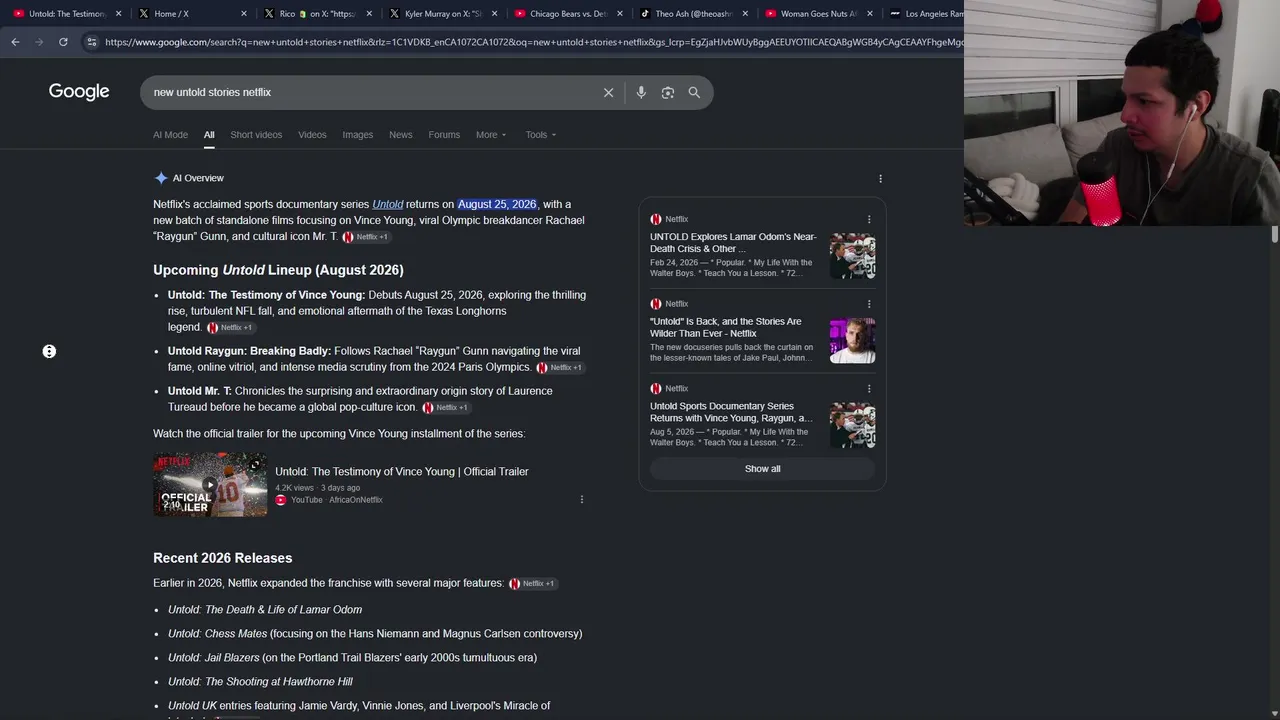This screenshot has height=720, width=1280.
Task: Open Google Lens image search icon
Action: [x=668, y=92]
